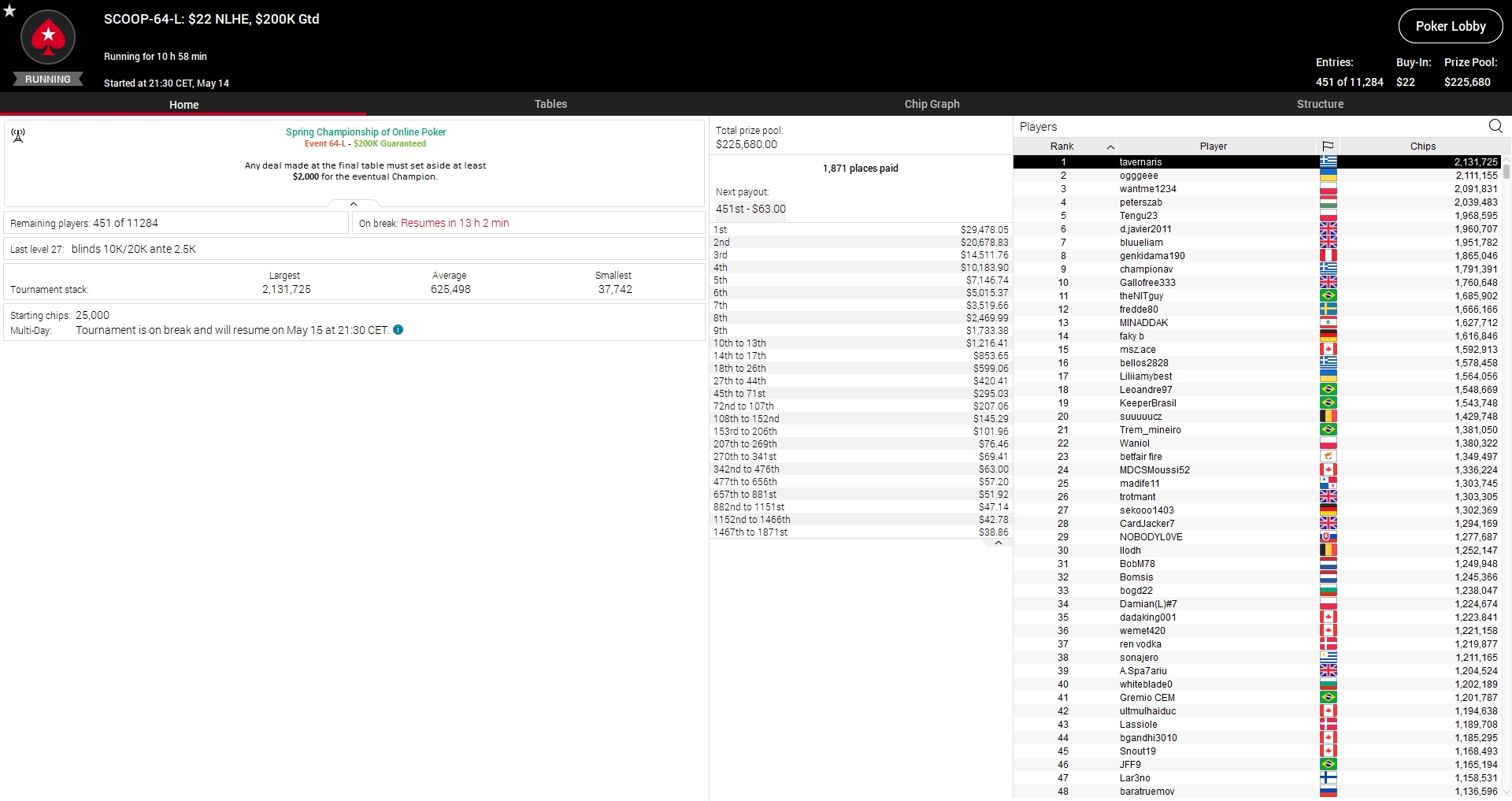Click average stack value 625,498

point(450,289)
